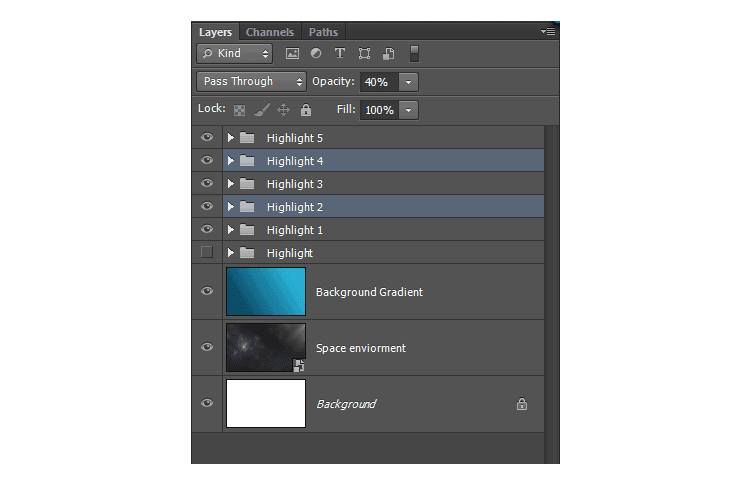Open the Pass Through blend mode dropdown
740x493 pixels.
[252, 82]
